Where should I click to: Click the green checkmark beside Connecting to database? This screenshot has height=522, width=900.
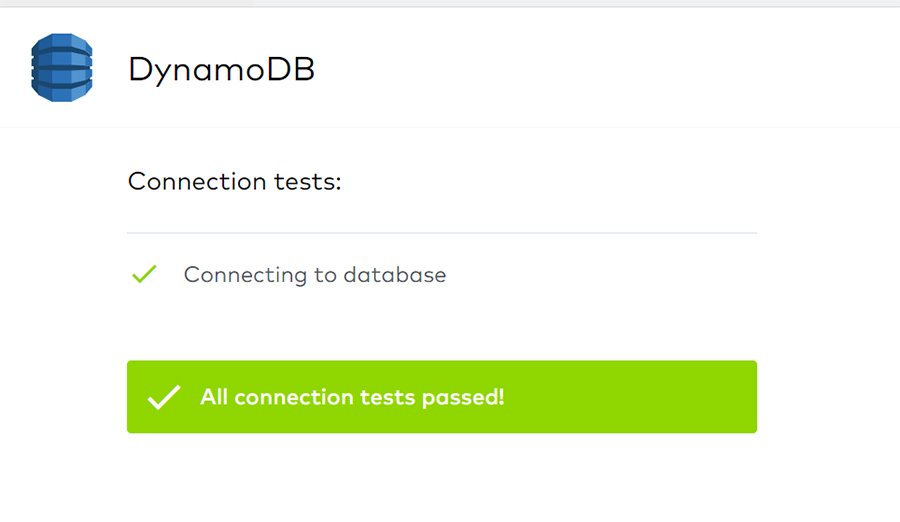click(145, 274)
